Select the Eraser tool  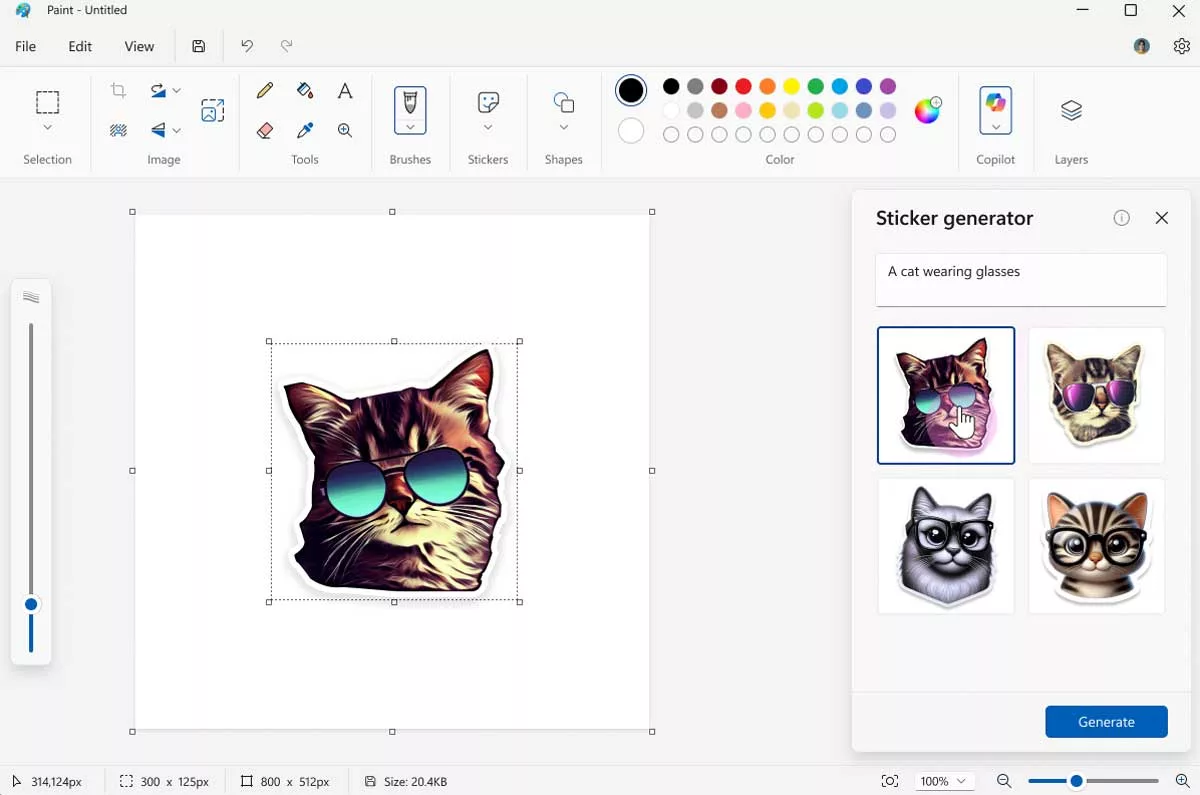pyautogui.click(x=265, y=131)
